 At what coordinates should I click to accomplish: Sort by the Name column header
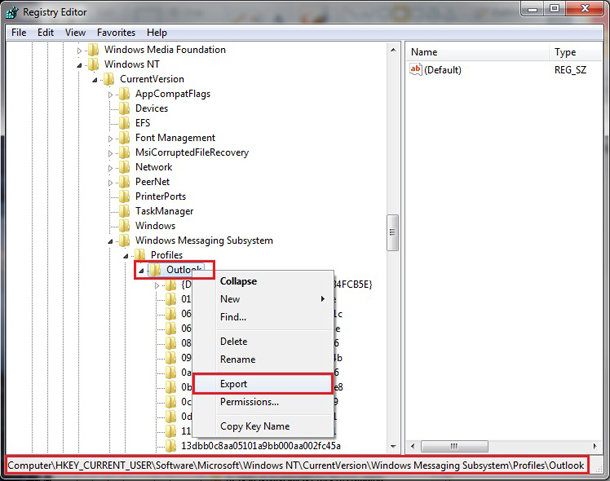tap(478, 52)
